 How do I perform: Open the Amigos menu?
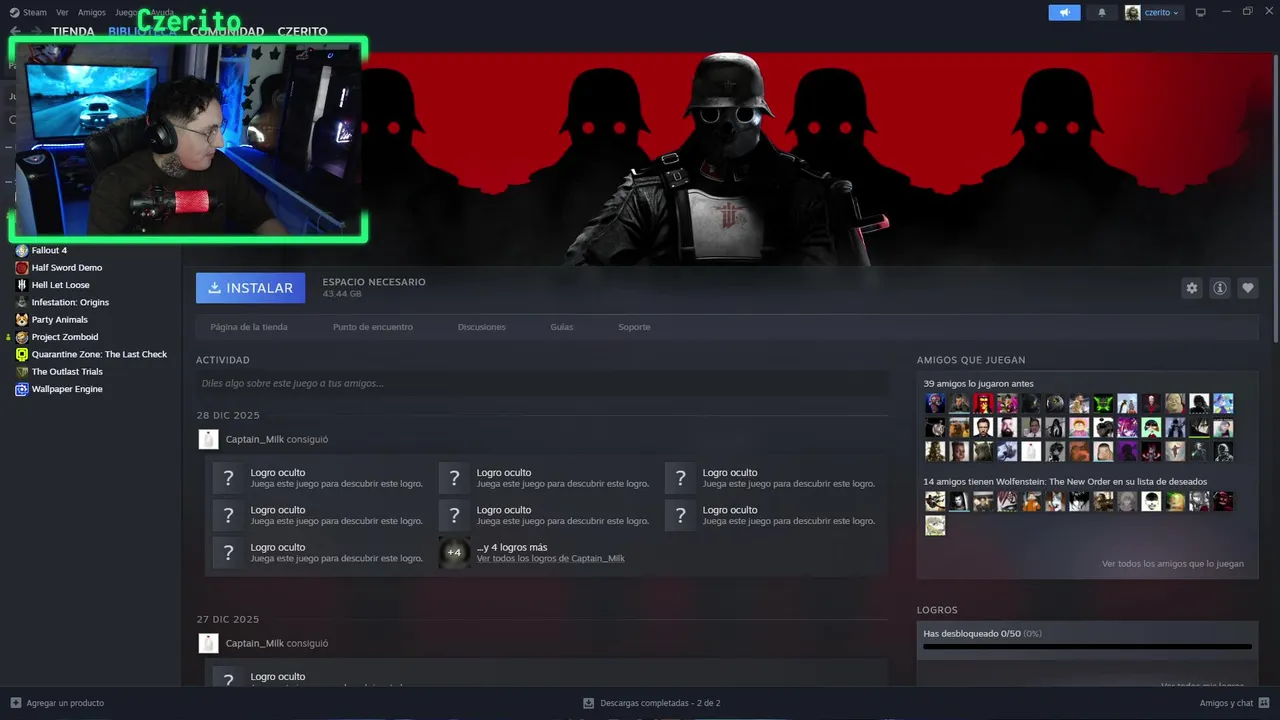[91, 13]
